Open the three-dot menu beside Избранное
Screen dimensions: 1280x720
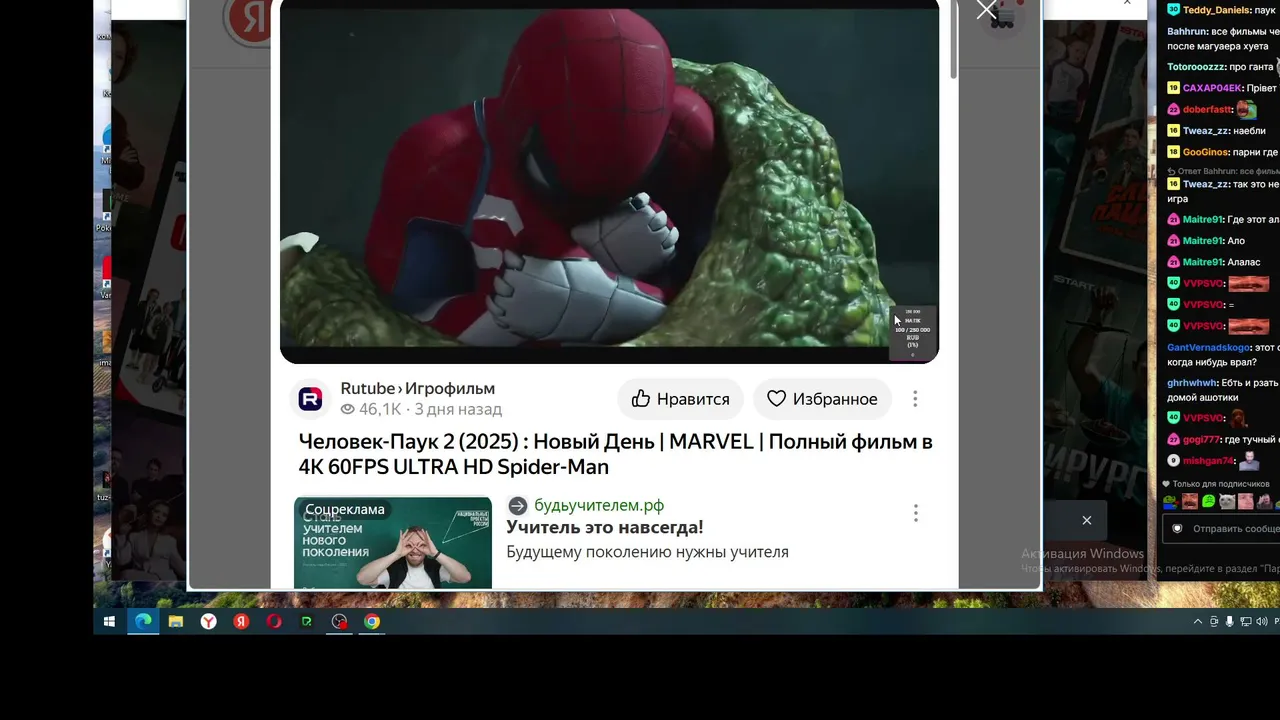915,399
